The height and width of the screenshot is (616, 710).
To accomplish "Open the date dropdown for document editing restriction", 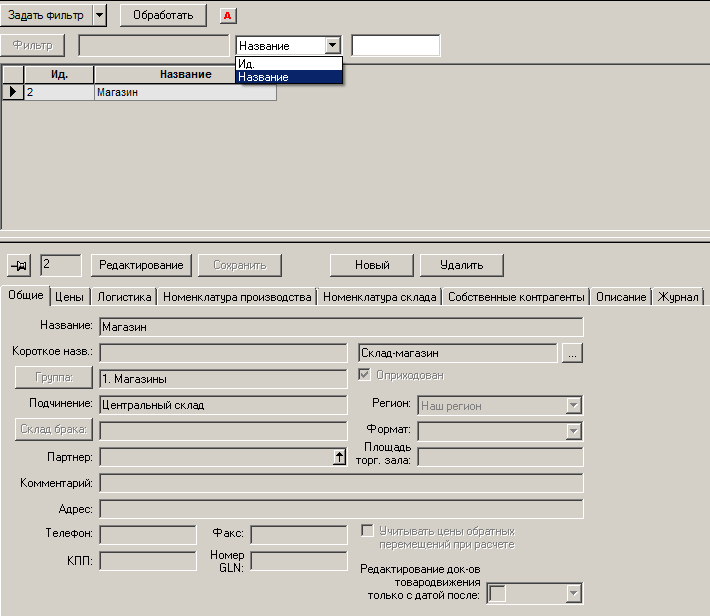I will click(573, 593).
